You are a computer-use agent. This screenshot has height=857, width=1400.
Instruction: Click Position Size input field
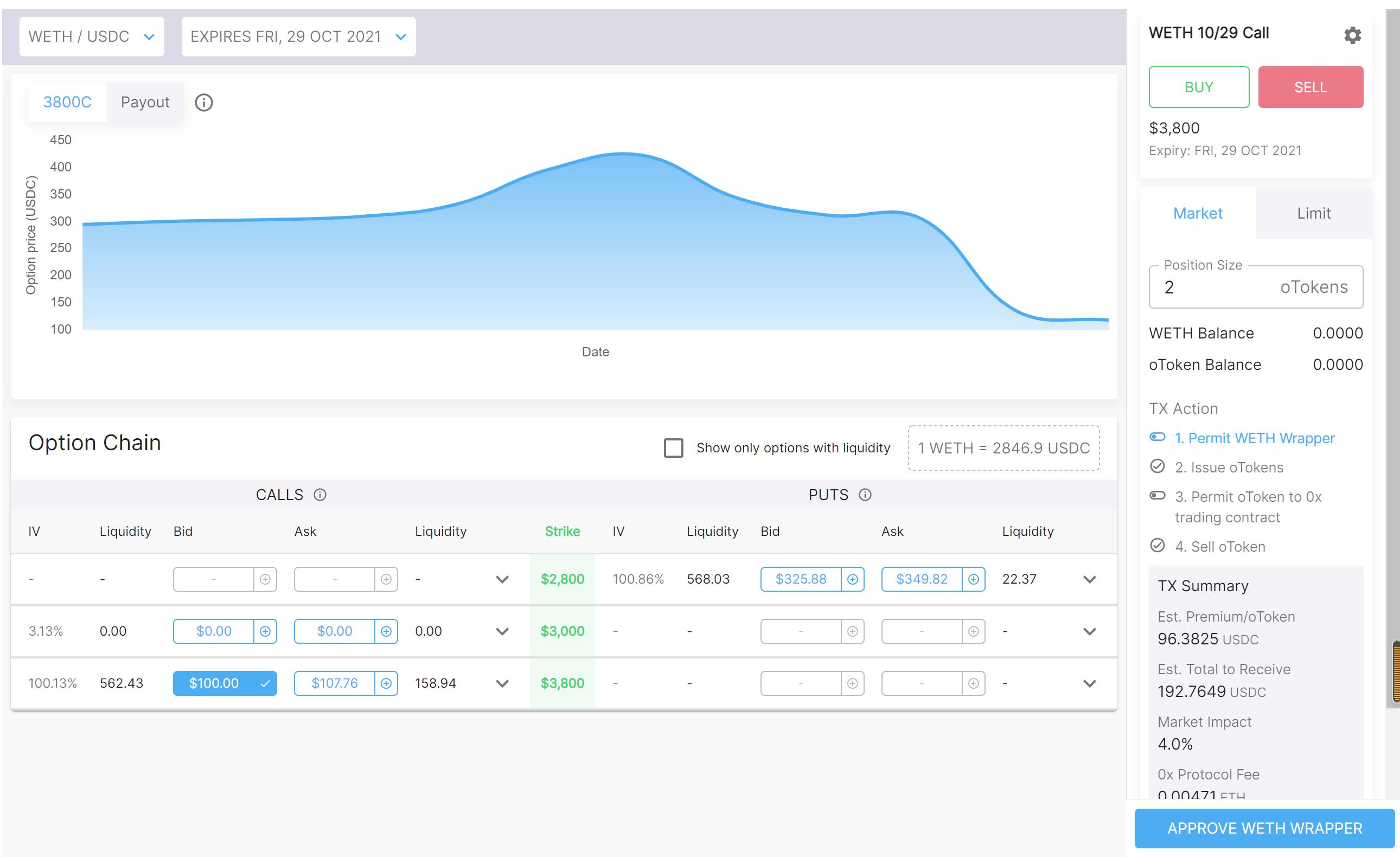[1216, 287]
